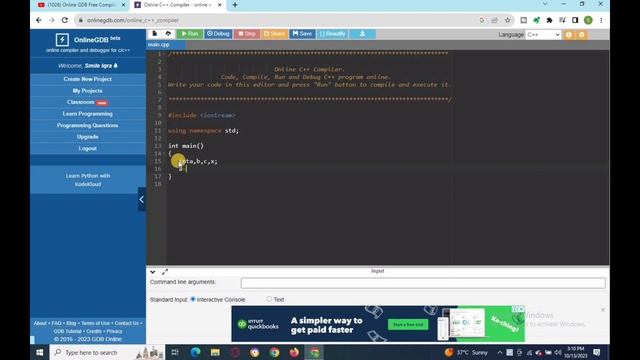Save the code with Save button
The width and height of the screenshot is (640, 360).
(x=302, y=34)
